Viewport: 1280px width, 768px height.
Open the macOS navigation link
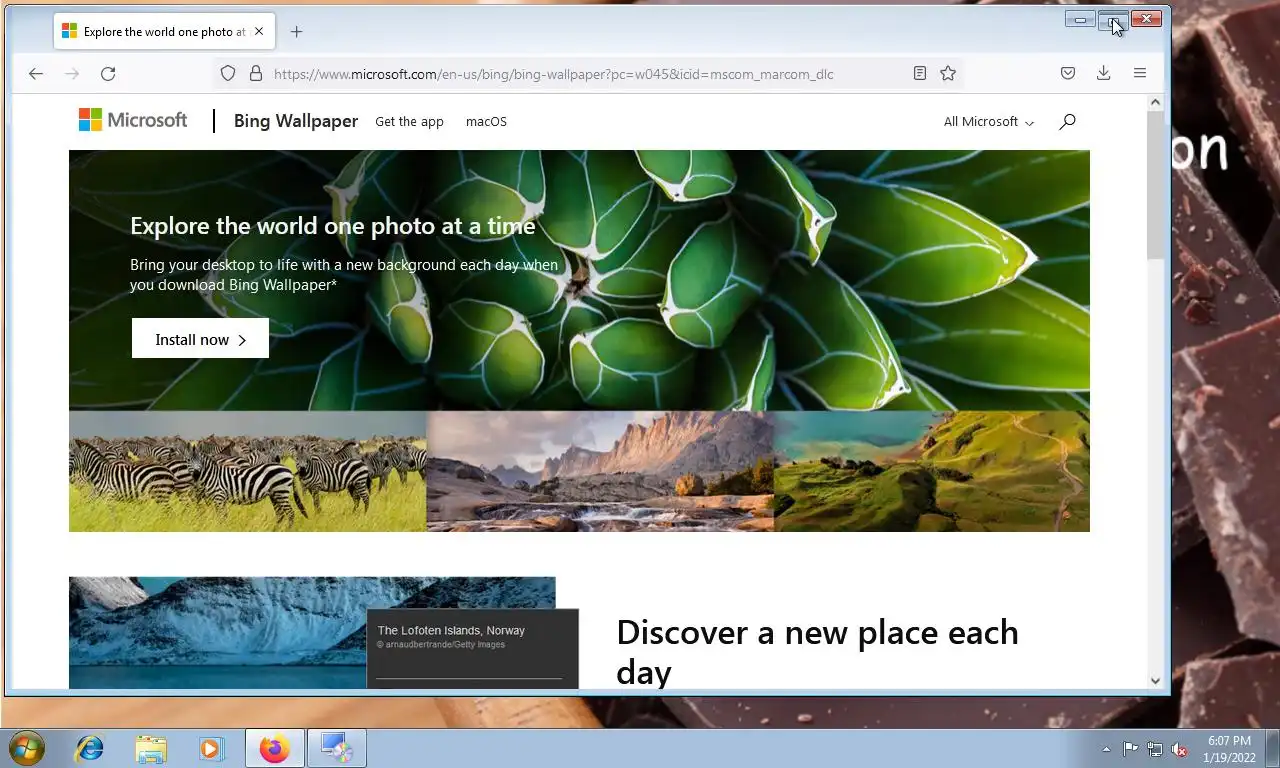(486, 121)
